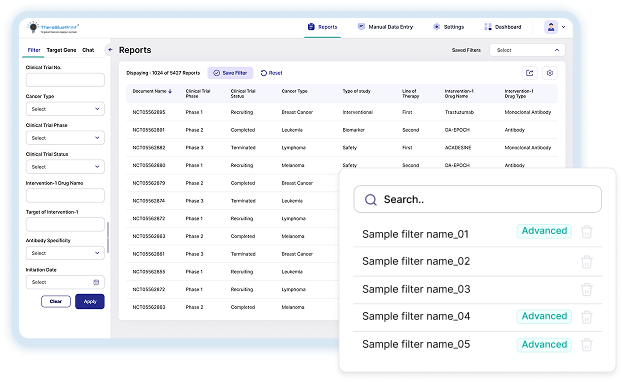Open table settings gear icon
The height and width of the screenshot is (382, 623).
550,73
